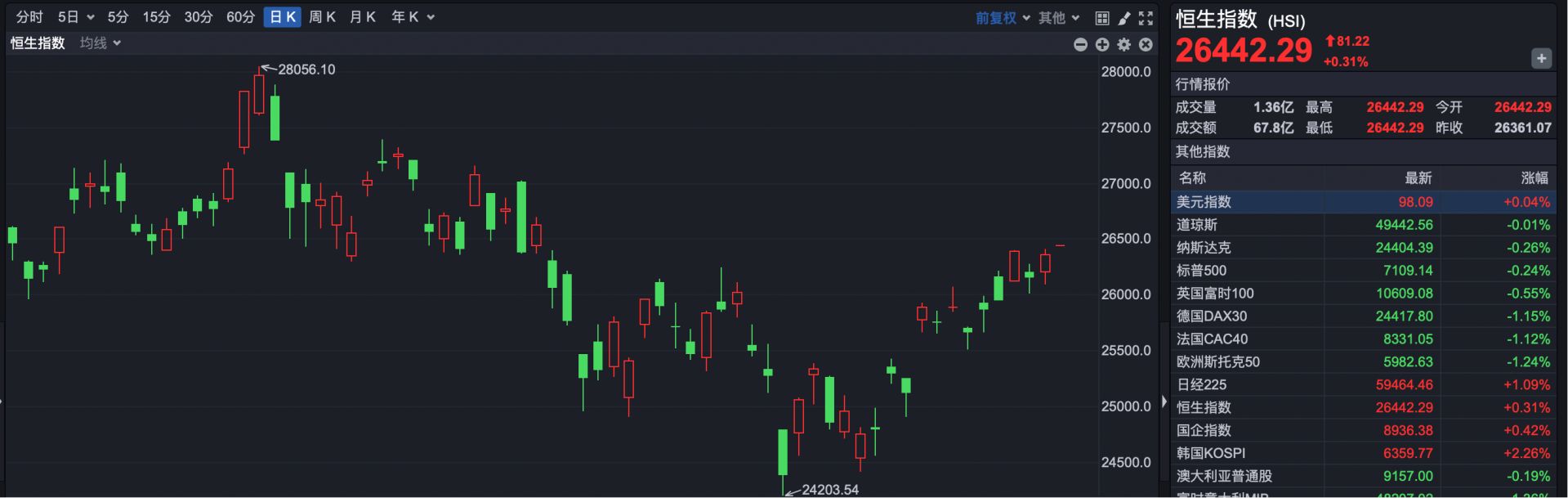Viewport: 1568px width, 498px height.
Task: Select the 法国CAC40 index row
Action: click(x=1363, y=339)
